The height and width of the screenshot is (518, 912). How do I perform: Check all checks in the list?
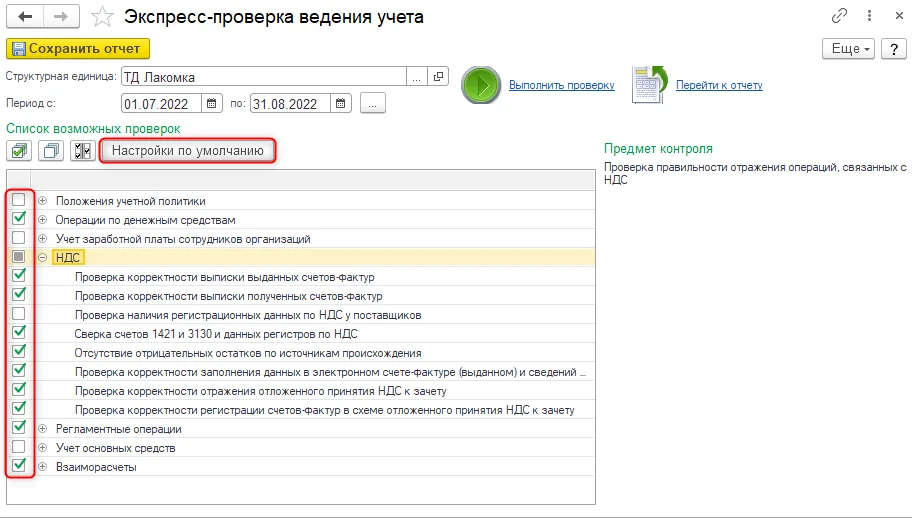(x=19, y=151)
